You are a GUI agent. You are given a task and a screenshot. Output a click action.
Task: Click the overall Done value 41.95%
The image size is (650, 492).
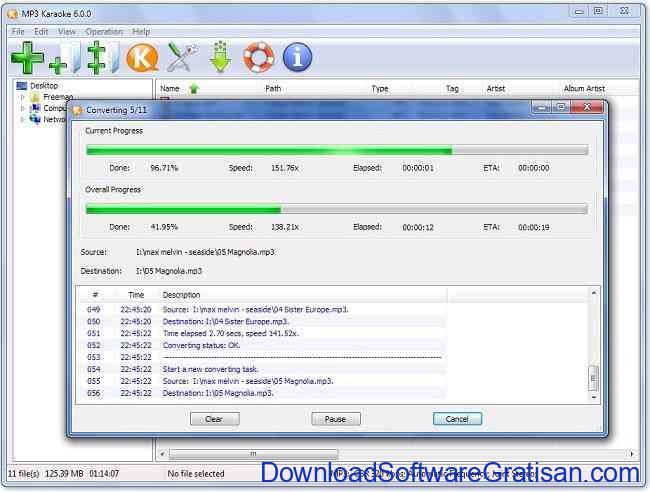tap(164, 227)
